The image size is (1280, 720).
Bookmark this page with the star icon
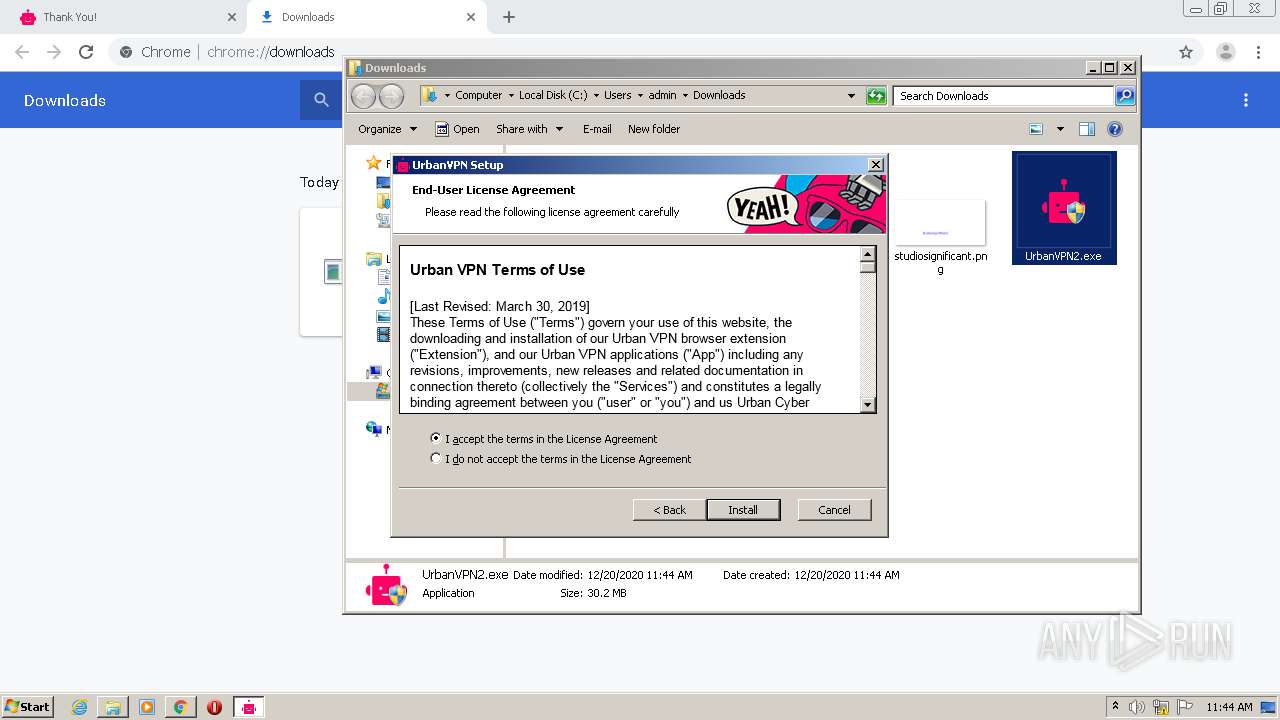pyautogui.click(x=1186, y=52)
